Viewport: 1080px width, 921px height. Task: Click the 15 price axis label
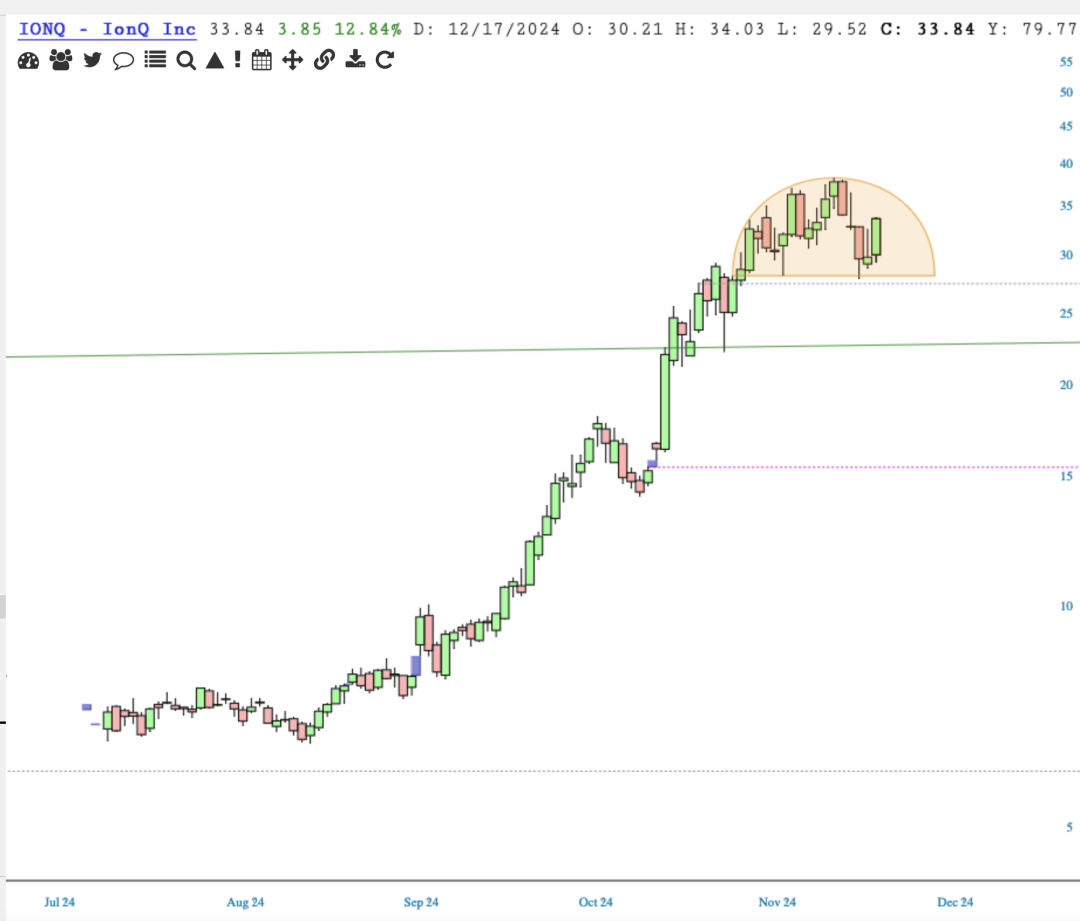(x=1066, y=476)
